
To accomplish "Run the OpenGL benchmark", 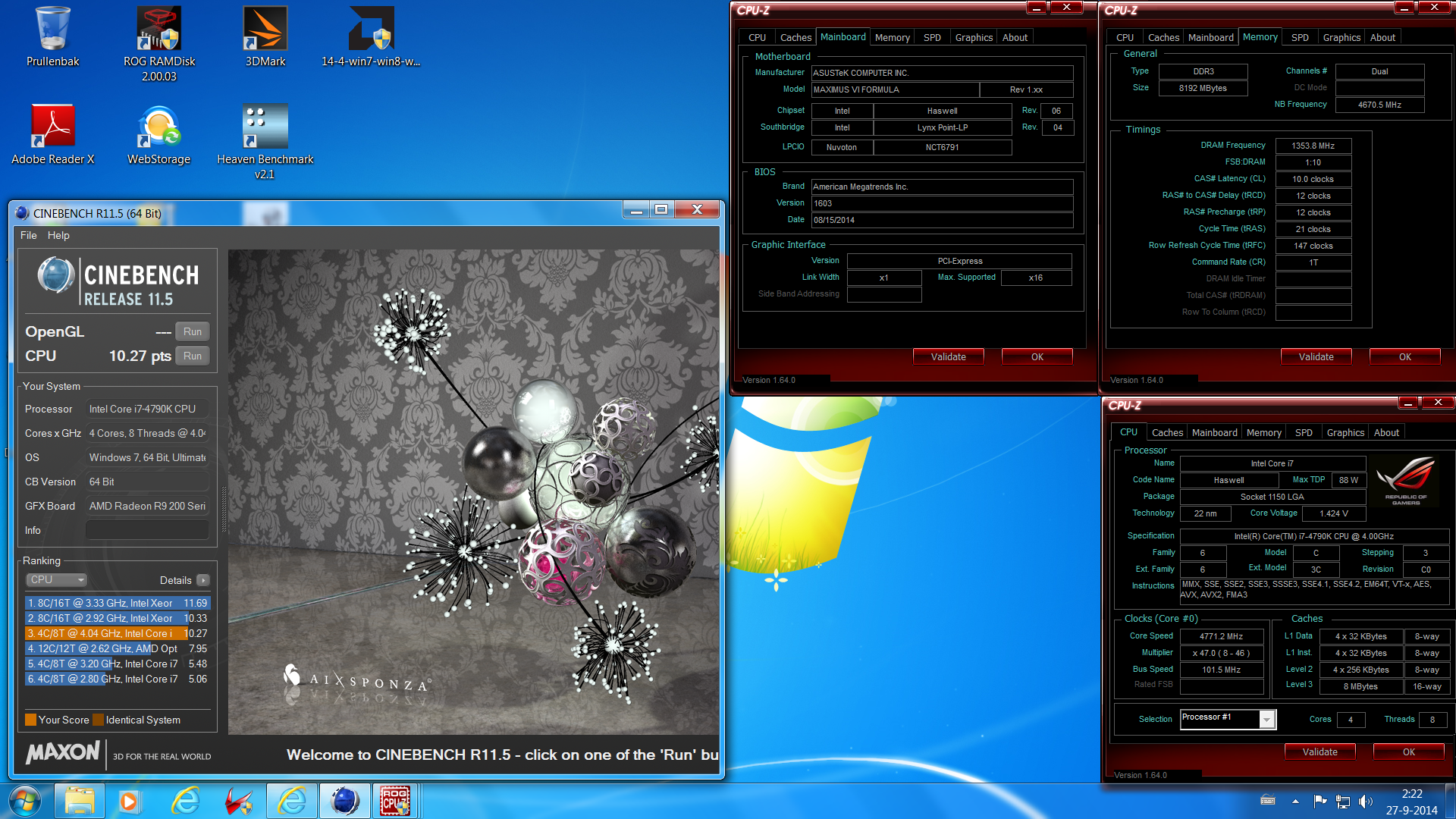I will pyautogui.click(x=193, y=331).
